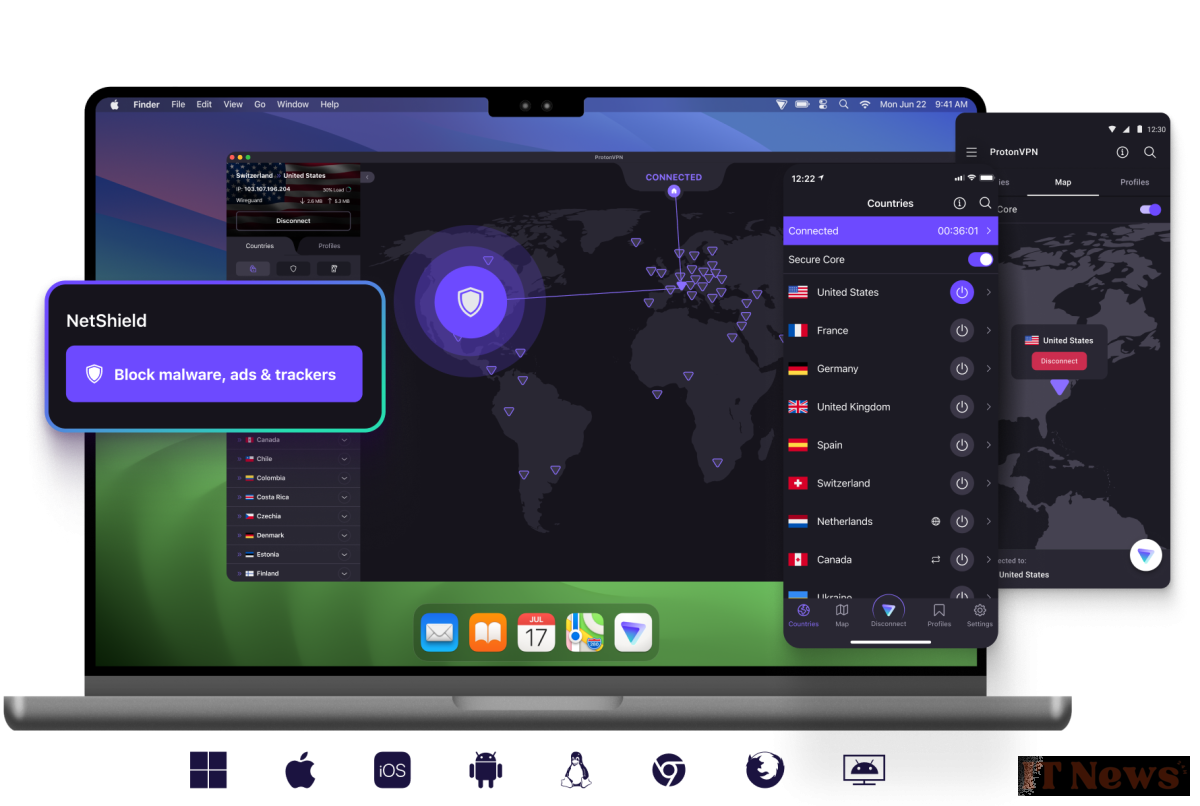The width and height of the screenshot is (1200, 806).
Task: Tap the search icon in the Android ProtonVPN header
Action: [1150, 152]
